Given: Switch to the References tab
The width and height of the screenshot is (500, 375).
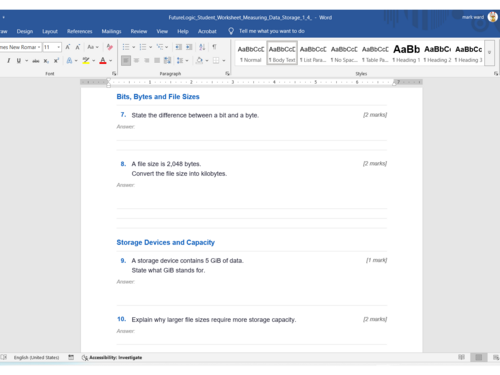Looking at the screenshot, I should (x=80, y=31).
